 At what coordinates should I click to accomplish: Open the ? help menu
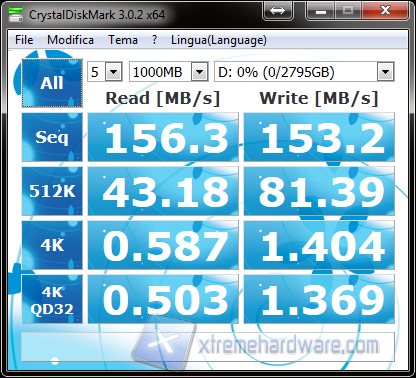[154, 40]
